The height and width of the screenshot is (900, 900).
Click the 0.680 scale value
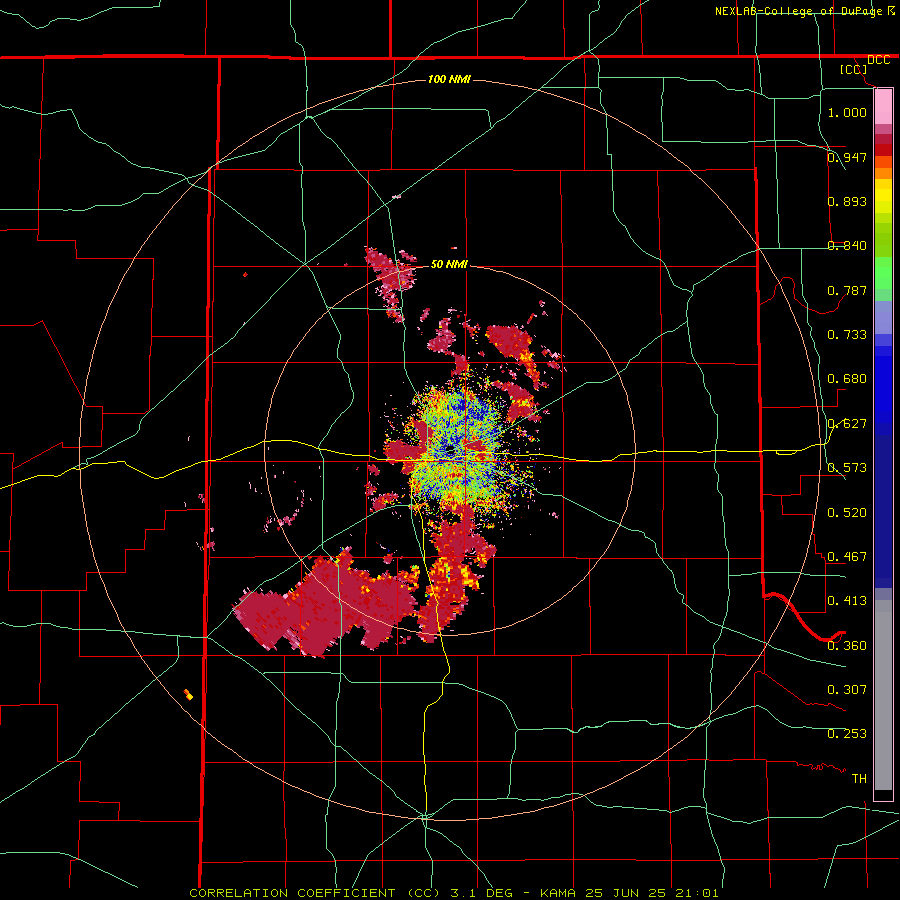[x=847, y=379]
